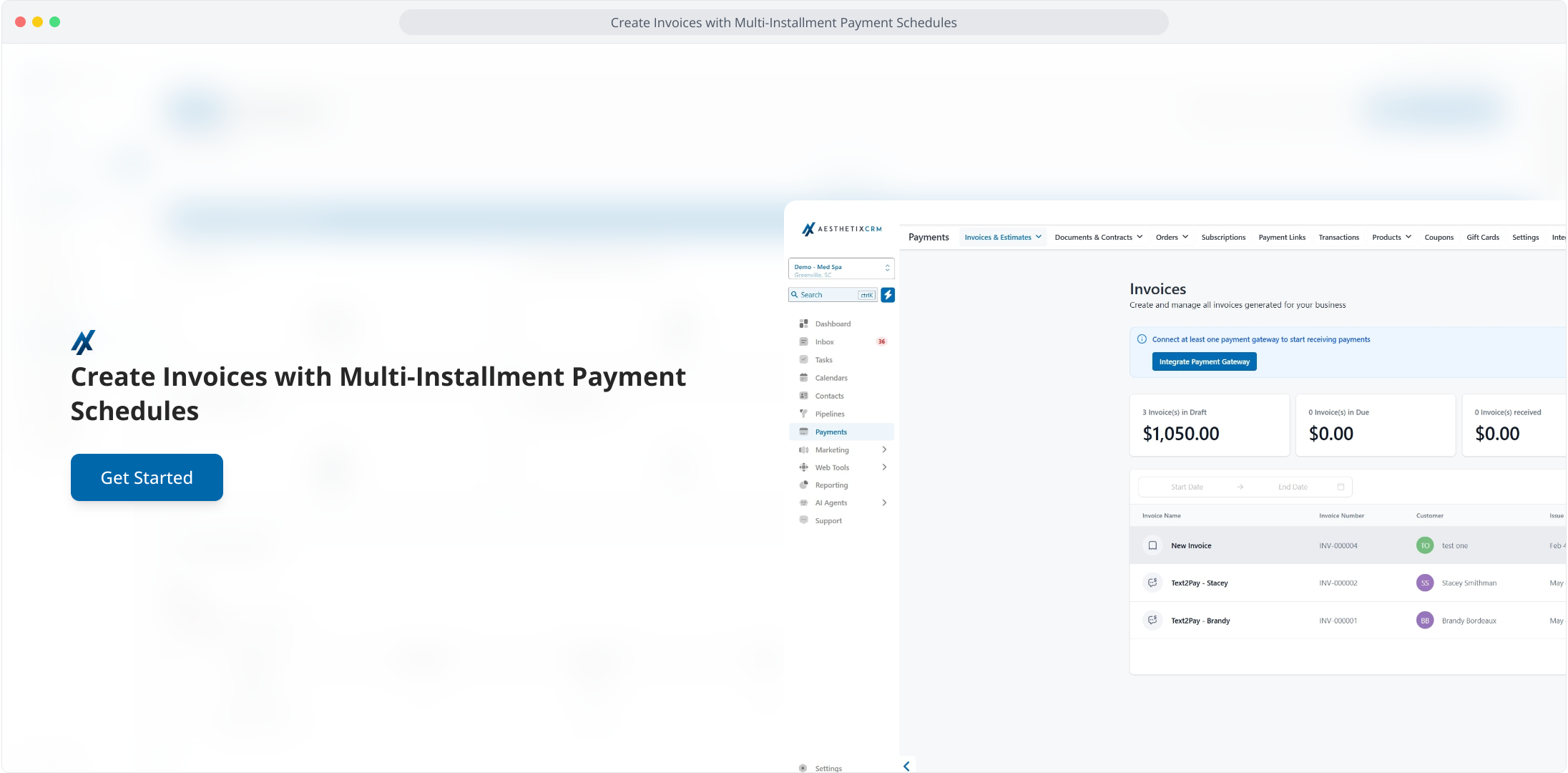Click the Text2Pay - Stacey invoice row icon

click(1152, 583)
